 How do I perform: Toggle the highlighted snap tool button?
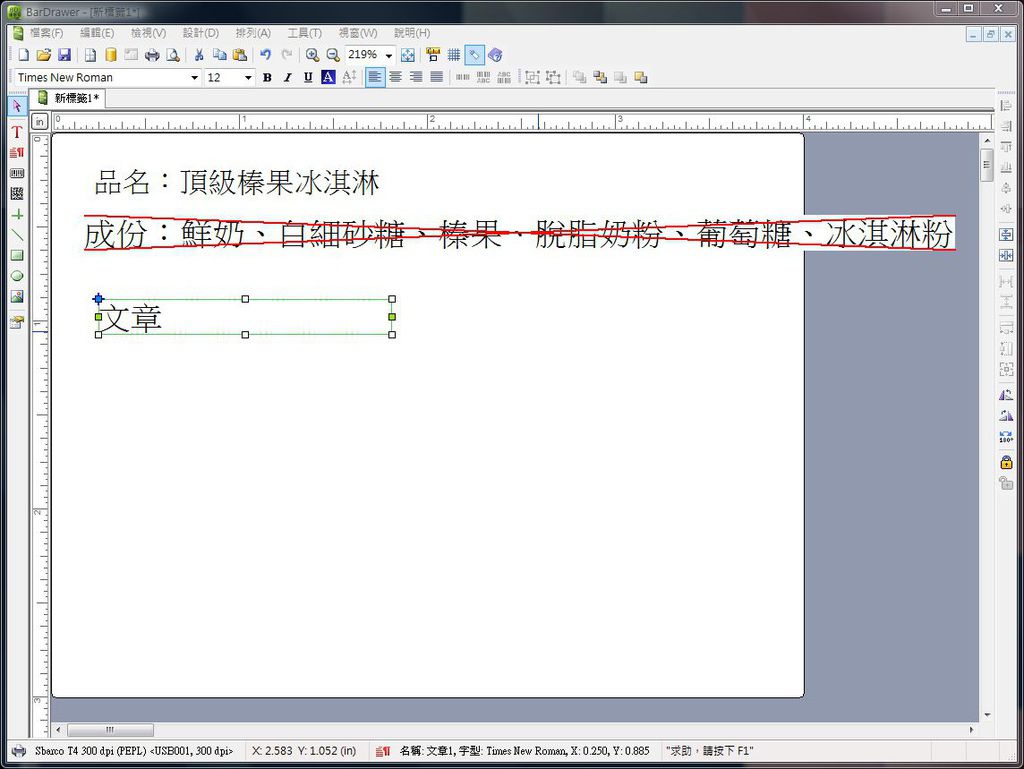click(x=475, y=55)
